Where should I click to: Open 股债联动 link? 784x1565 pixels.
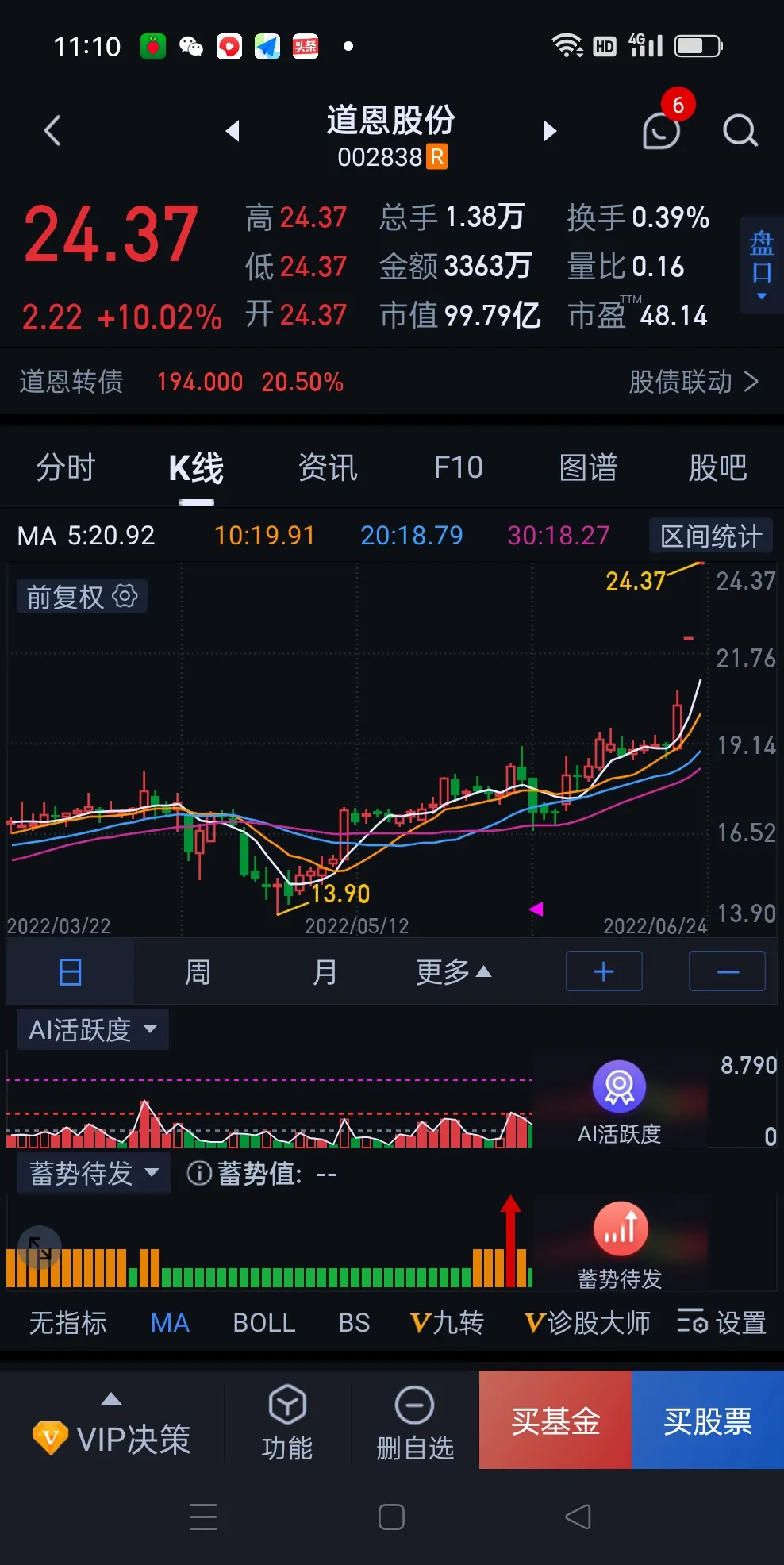pyautogui.click(x=694, y=382)
